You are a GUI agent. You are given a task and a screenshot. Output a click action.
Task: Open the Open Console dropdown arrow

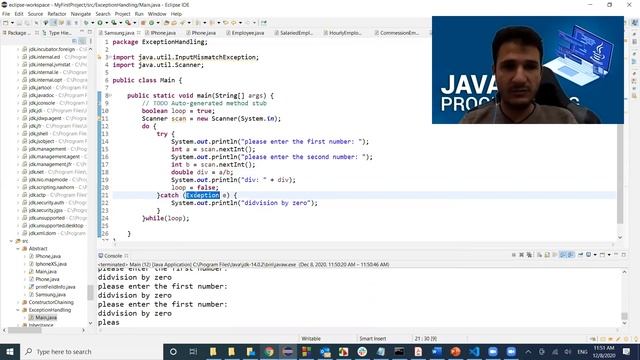[x=609, y=255]
